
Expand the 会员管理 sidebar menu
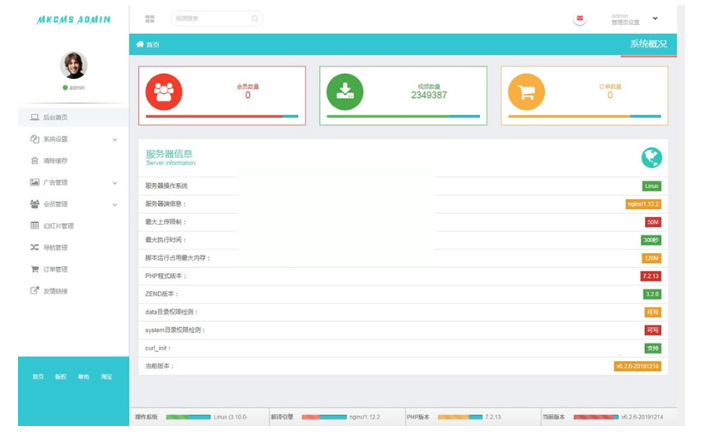click(114, 205)
